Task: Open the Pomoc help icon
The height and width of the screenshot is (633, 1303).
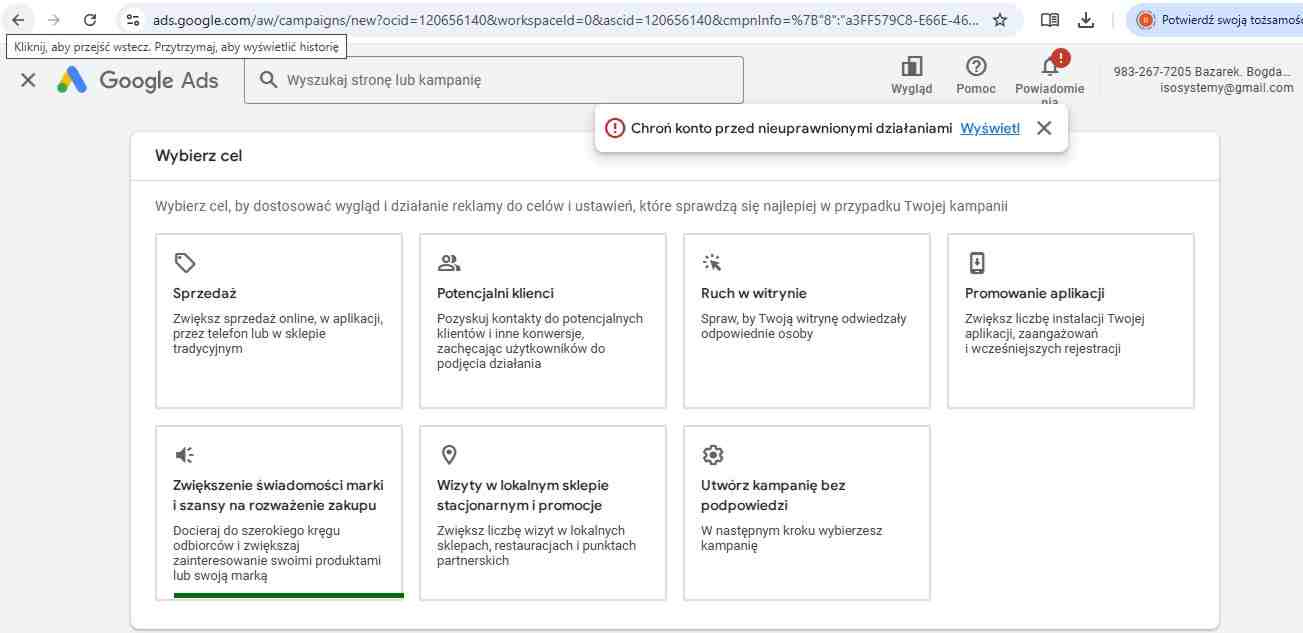Action: (x=975, y=75)
